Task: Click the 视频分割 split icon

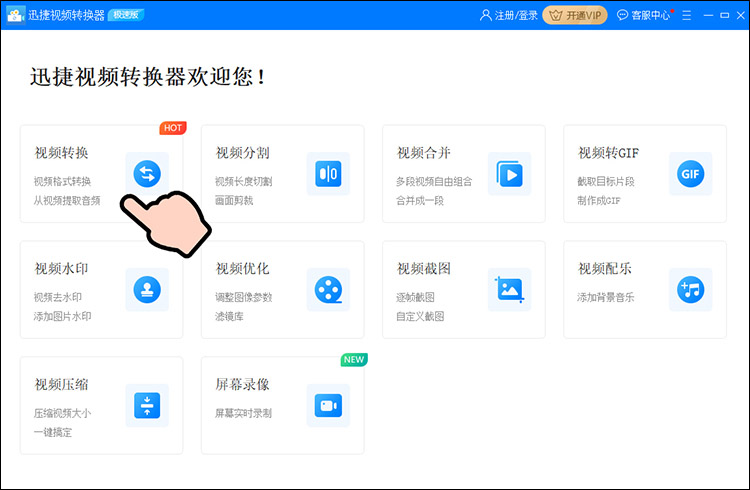Action: (328, 173)
